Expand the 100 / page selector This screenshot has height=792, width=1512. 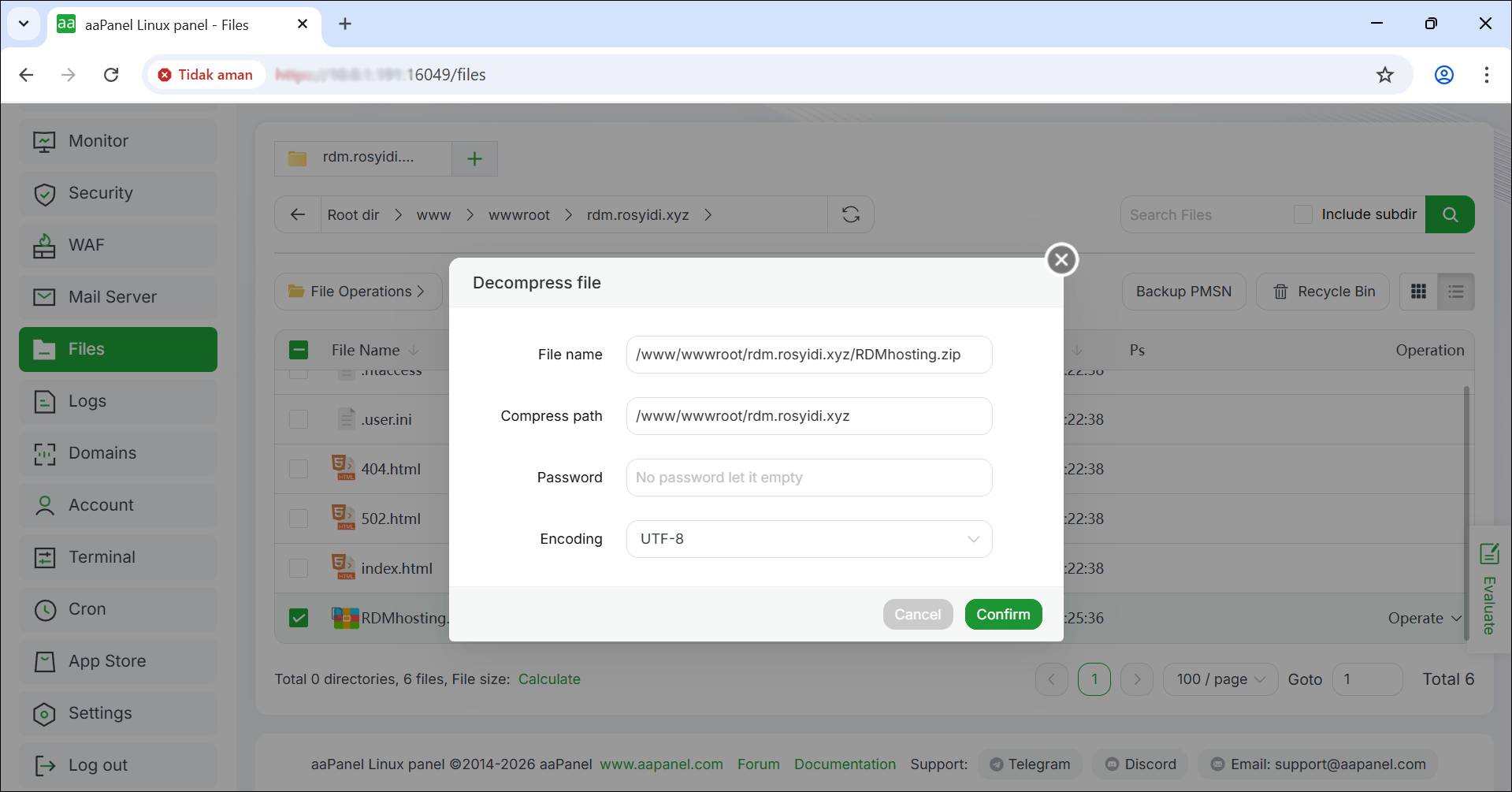[1220, 679]
